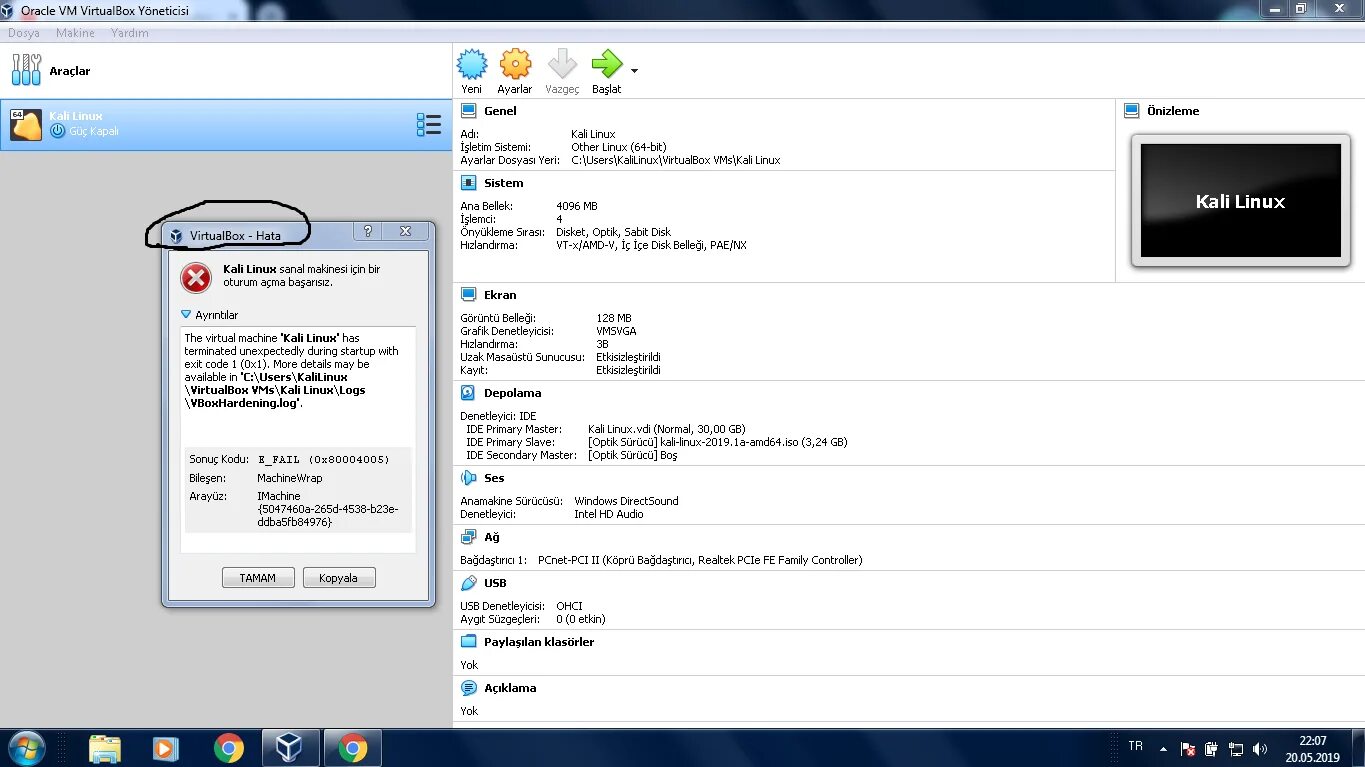
Task: Click the Kali Linux preview thumbnail
Action: click(x=1240, y=200)
